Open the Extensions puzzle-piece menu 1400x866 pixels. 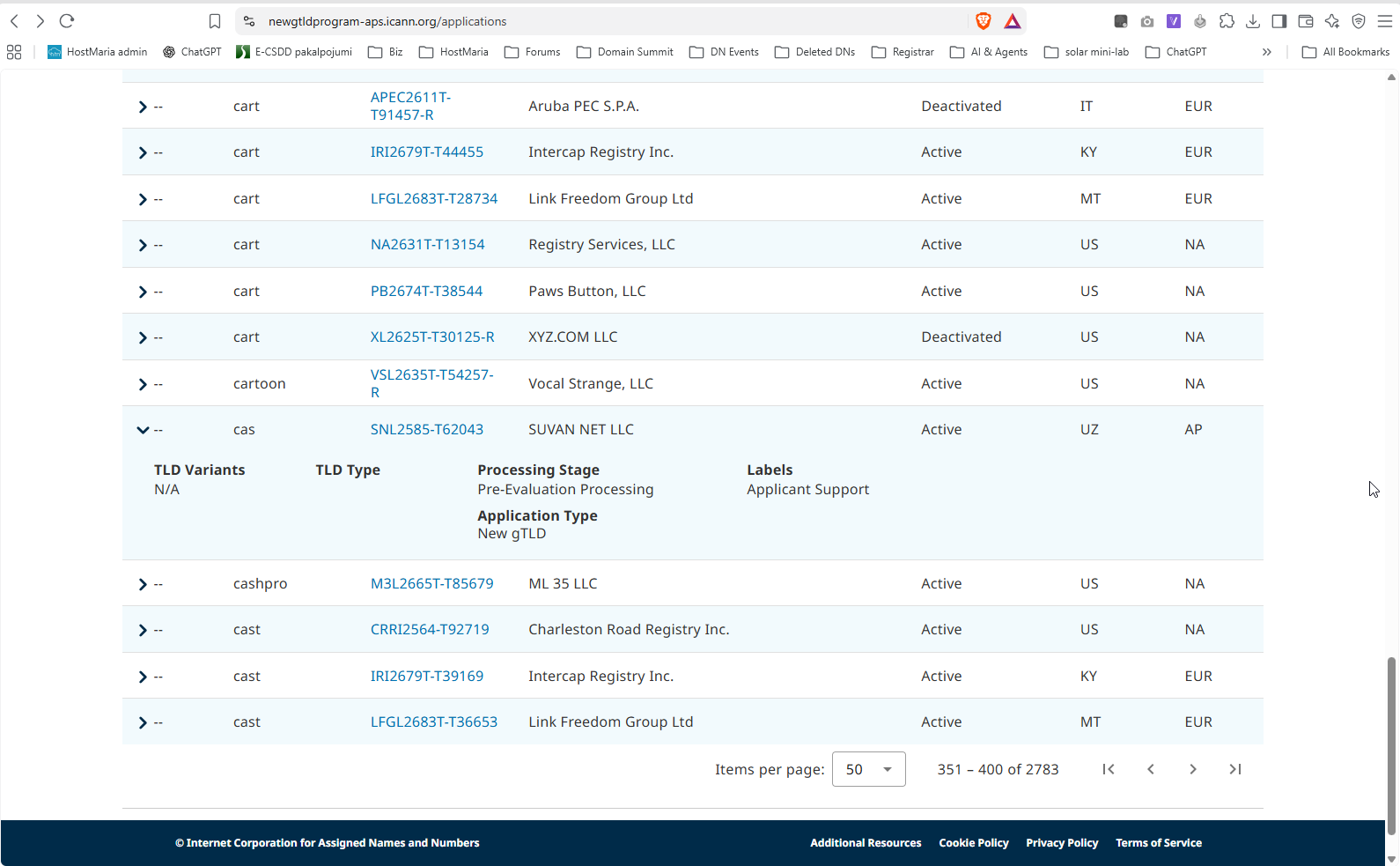(x=1227, y=21)
